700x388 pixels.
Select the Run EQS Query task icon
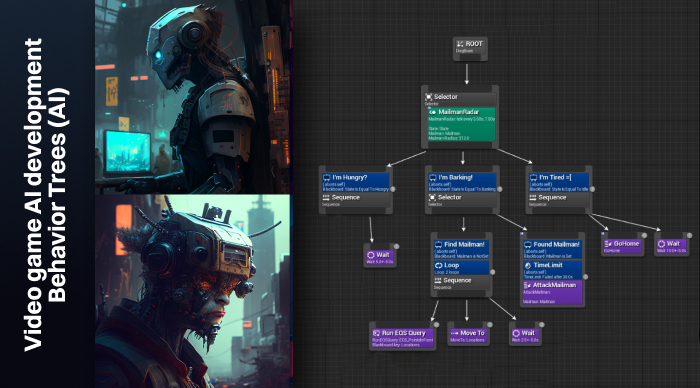(376, 333)
